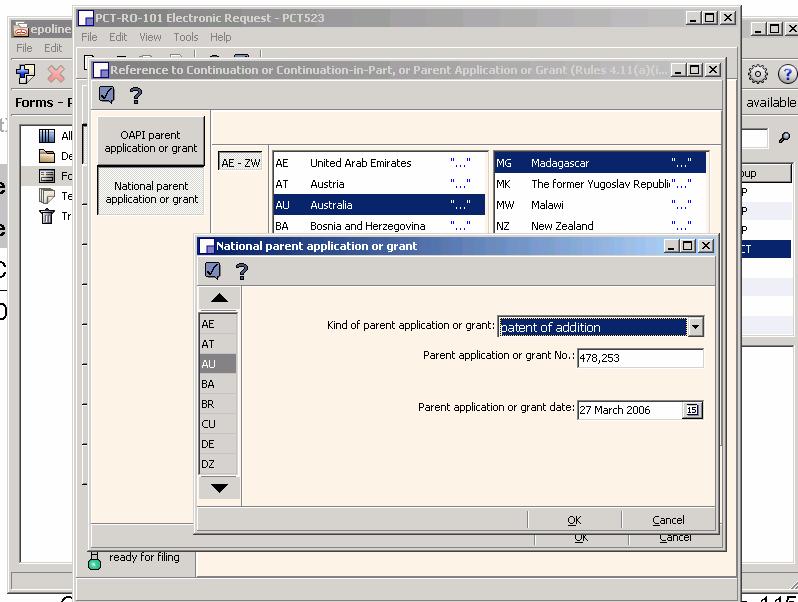Open the Tools menu of PCT-RO-101 window
This screenshot has height=602, width=798.
[186, 37]
